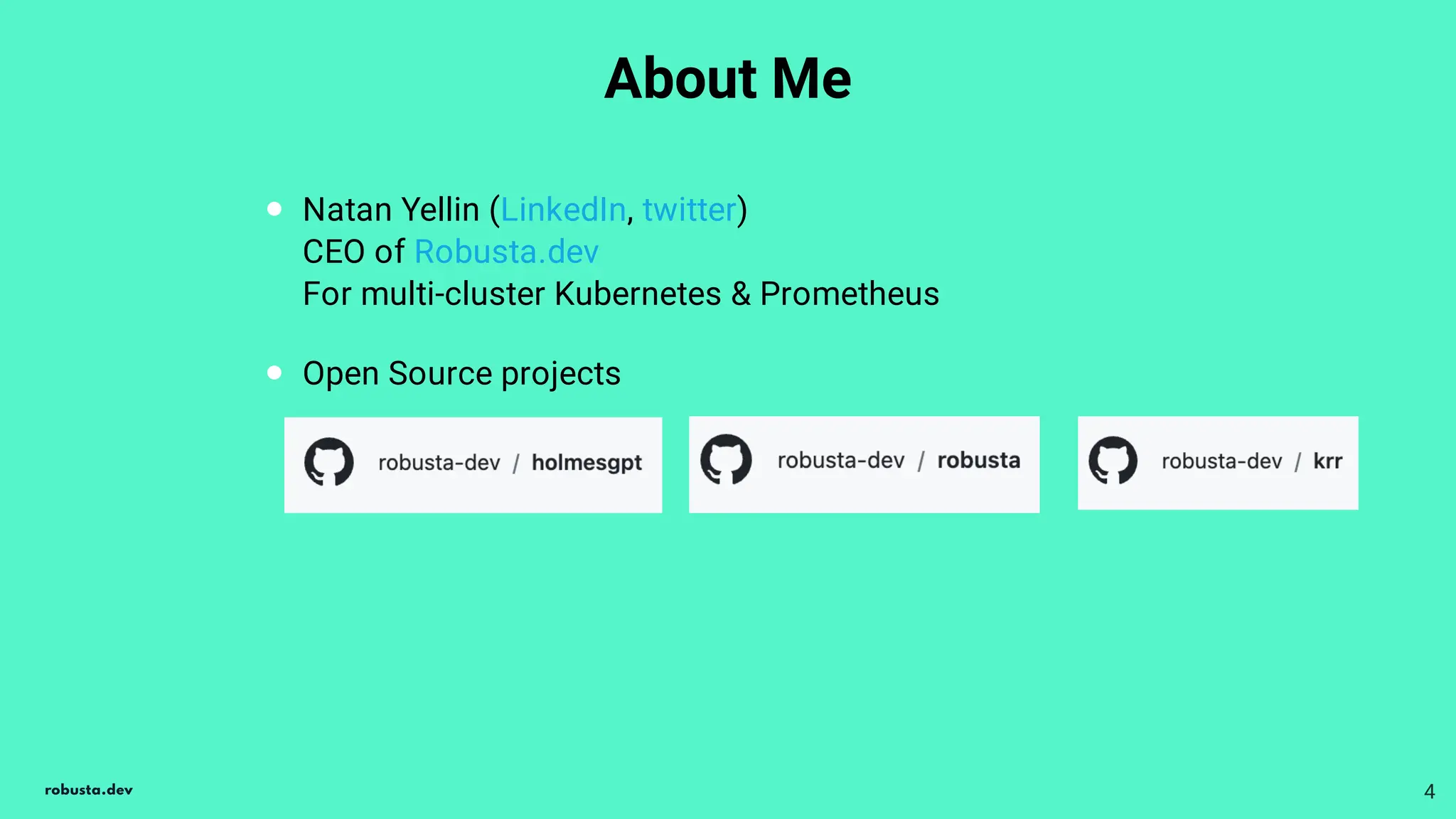Click the robusta.dev footer logo
Viewport: 1456px width, 819px height.
pos(89,790)
